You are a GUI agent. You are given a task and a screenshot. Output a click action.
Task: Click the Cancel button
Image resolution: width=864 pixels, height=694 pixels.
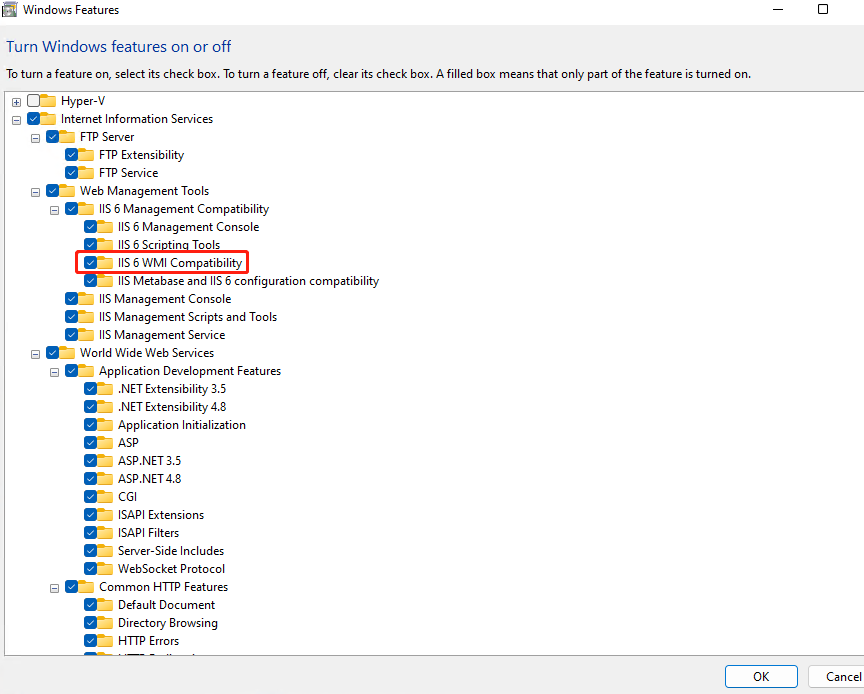837,676
